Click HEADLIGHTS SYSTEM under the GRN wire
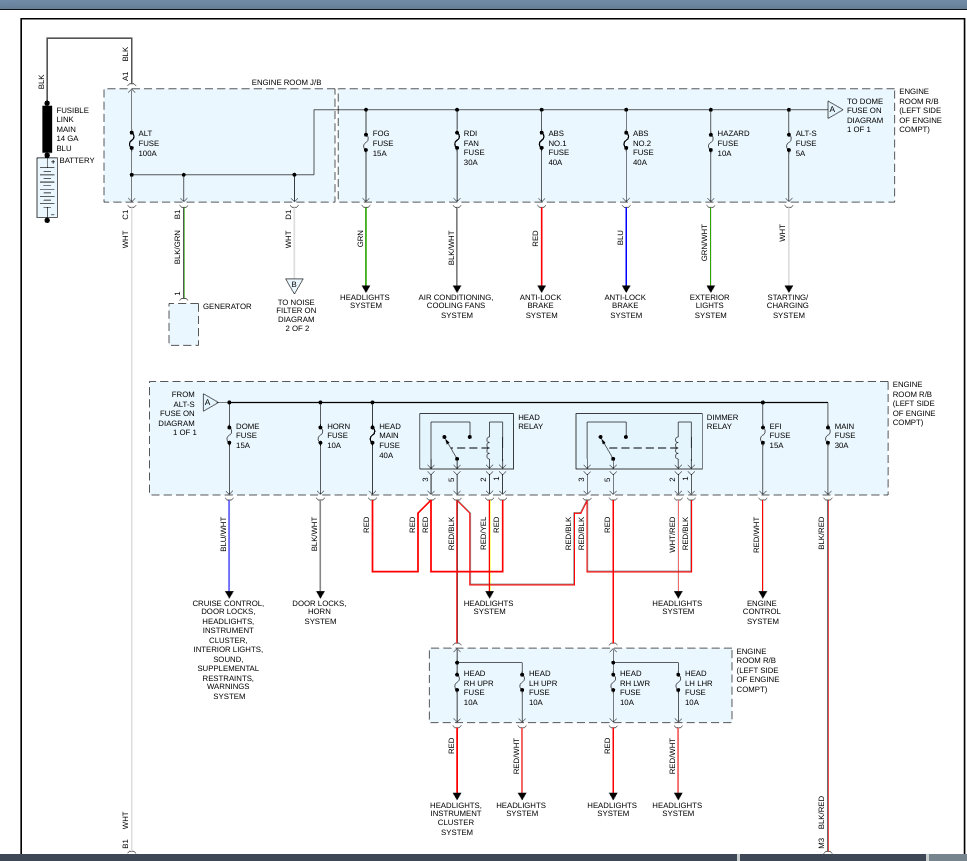 (x=364, y=301)
